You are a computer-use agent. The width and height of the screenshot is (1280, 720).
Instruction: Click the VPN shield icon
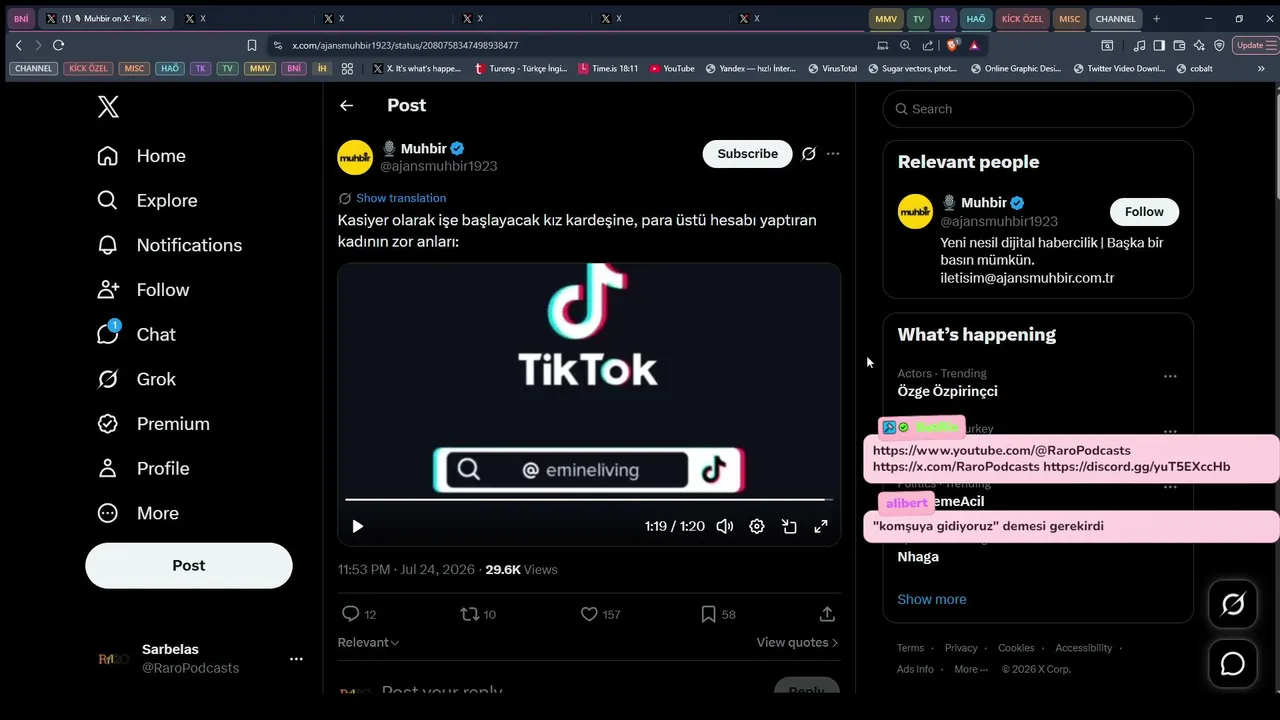point(1219,45)
